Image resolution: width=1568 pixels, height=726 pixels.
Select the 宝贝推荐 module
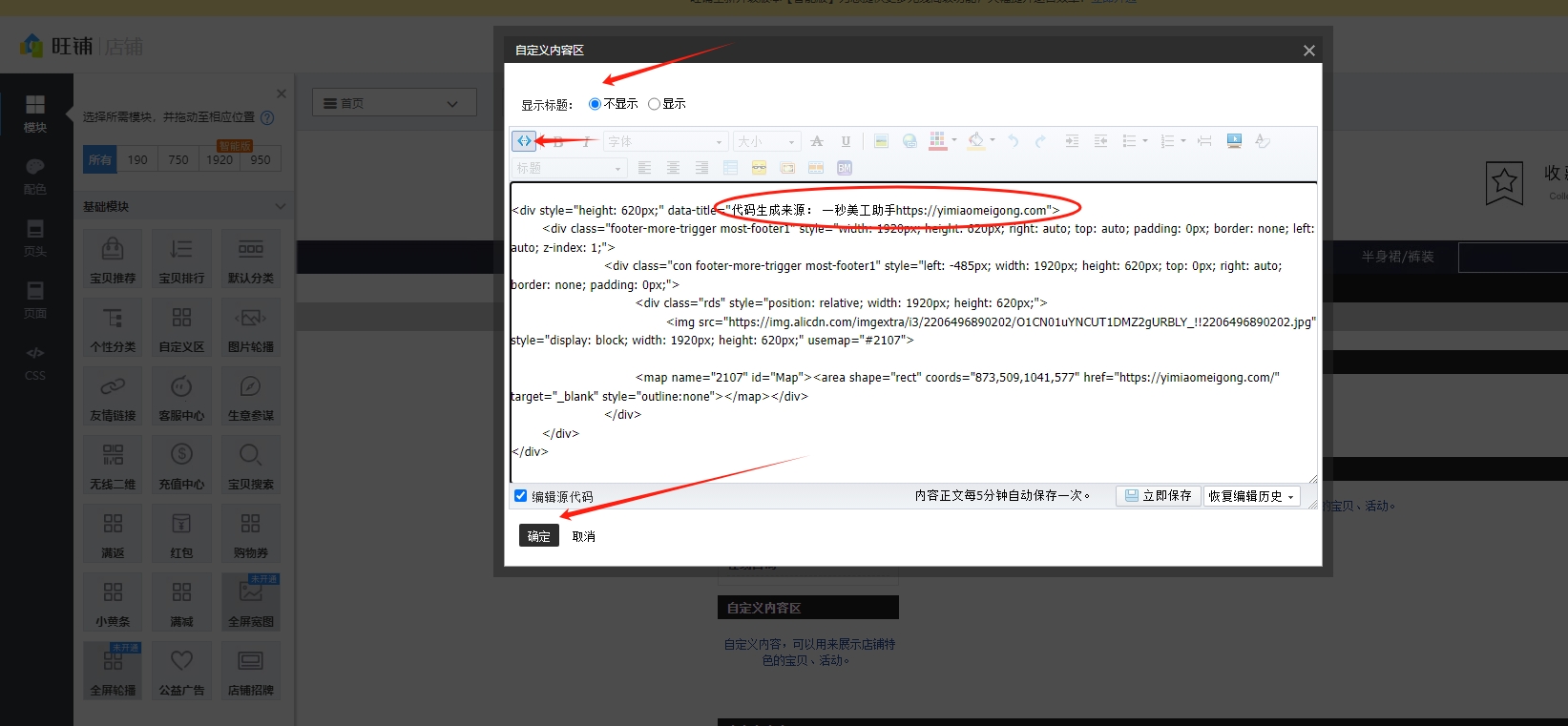click(113, 259)
